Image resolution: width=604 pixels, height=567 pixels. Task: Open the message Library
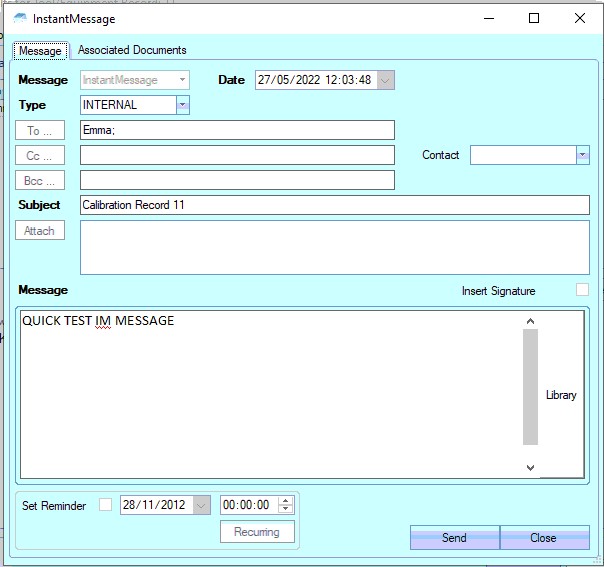561,395
